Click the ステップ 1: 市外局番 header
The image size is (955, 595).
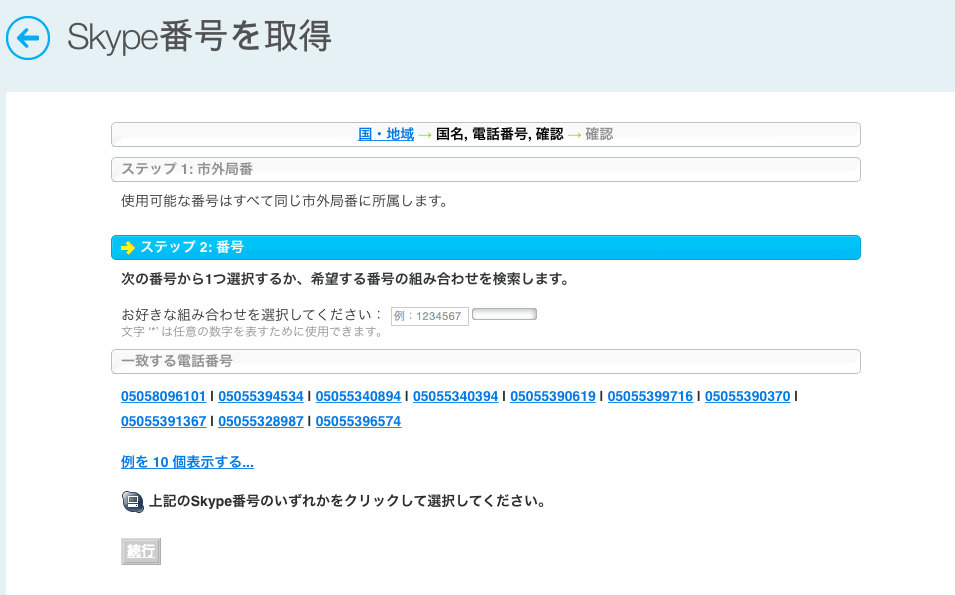486,169
